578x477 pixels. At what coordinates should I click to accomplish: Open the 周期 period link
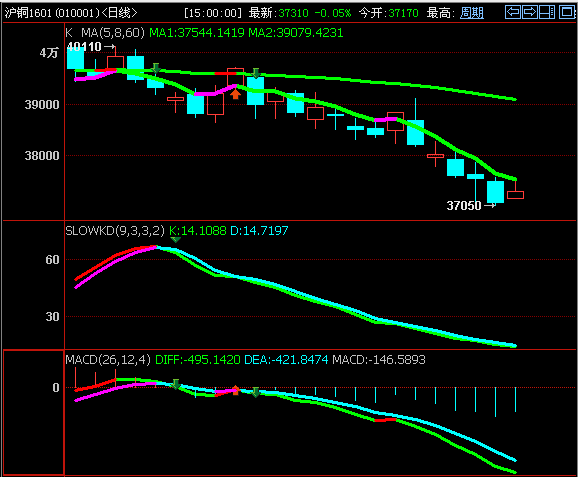point(472,13)
